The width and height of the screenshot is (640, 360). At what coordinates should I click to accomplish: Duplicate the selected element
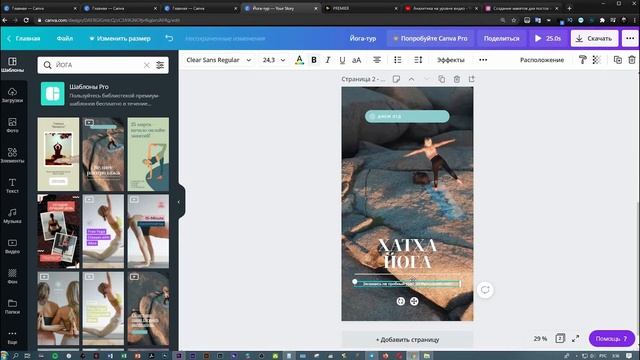[618, 60]
